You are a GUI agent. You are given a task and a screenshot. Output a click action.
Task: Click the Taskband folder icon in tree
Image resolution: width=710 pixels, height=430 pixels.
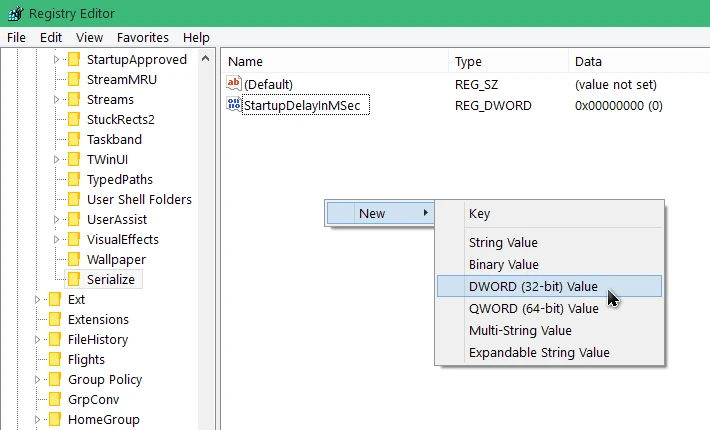74,139
